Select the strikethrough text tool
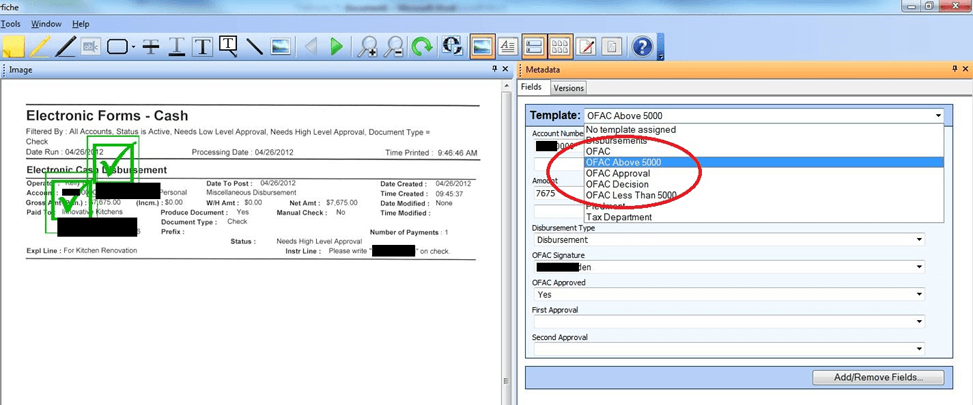The width and height of the screenshot is (973, 405). tap(151, 47)
